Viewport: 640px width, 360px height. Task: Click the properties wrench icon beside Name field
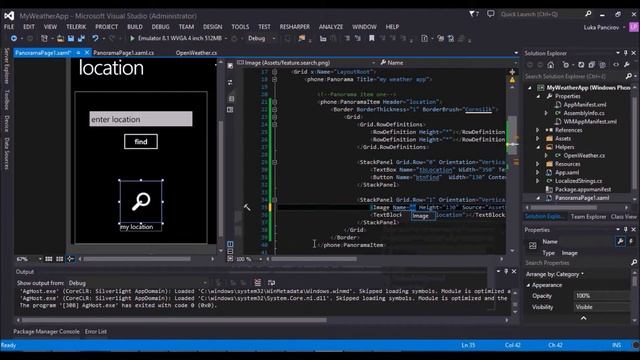point(620,242)
